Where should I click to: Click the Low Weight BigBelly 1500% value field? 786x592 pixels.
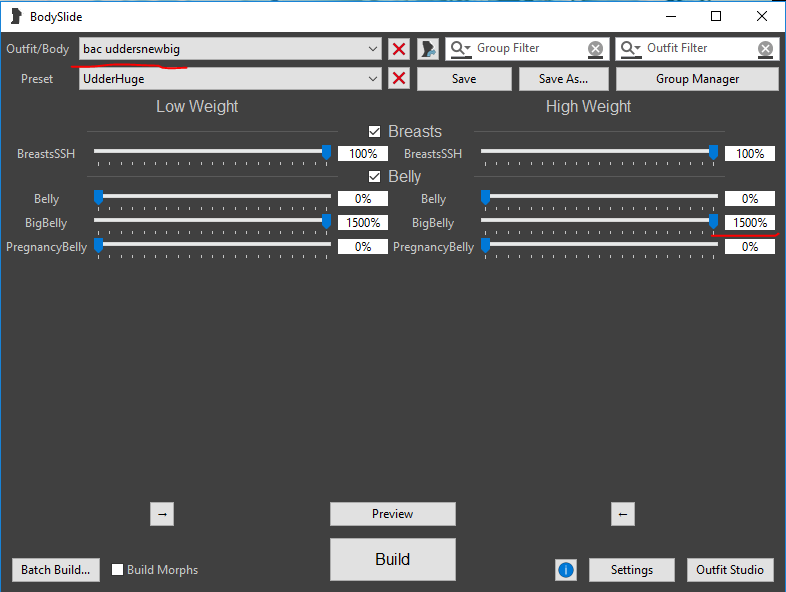click(x=363, y=223)
